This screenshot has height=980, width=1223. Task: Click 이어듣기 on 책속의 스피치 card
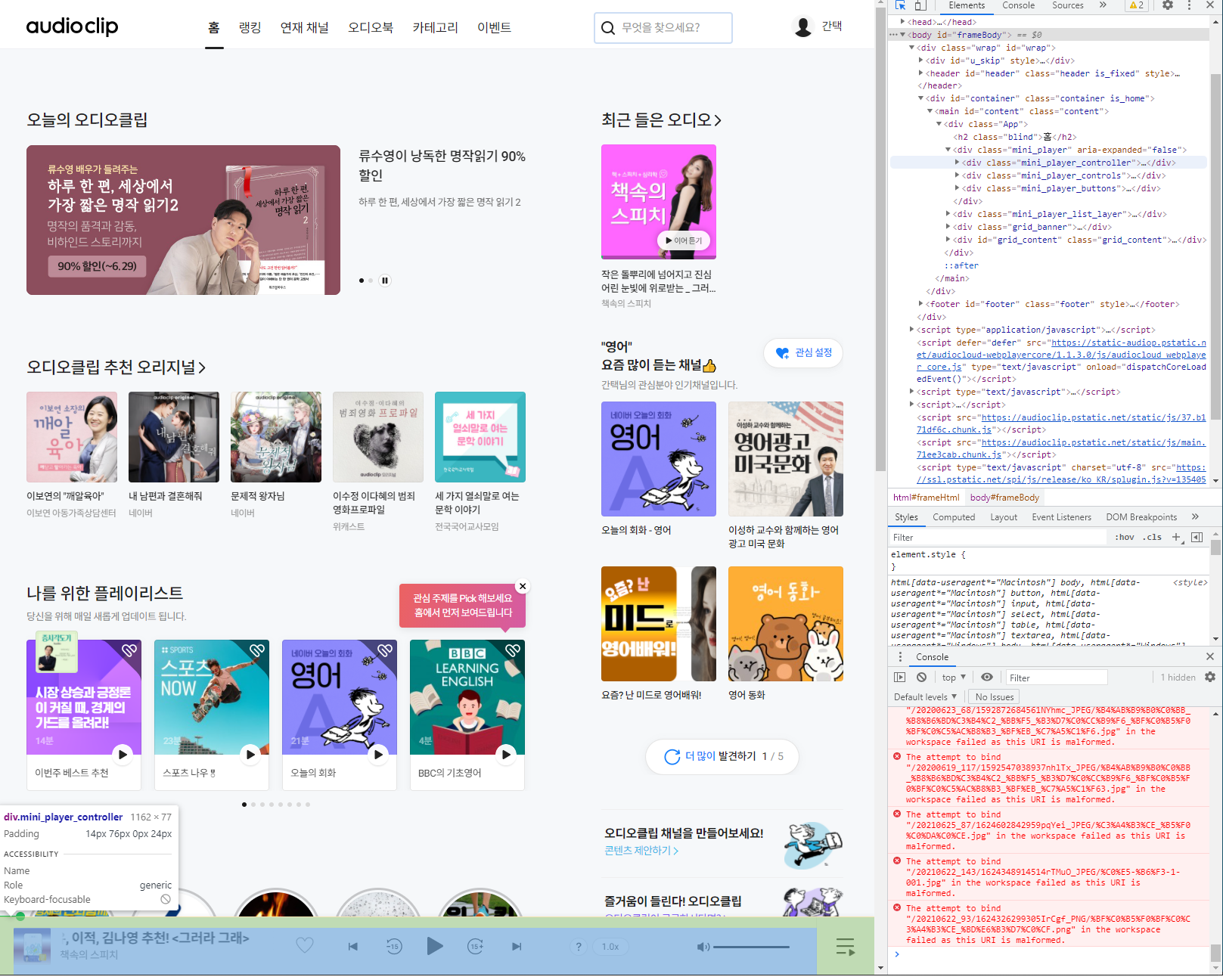pyautogui.click(x=684, y=240)
